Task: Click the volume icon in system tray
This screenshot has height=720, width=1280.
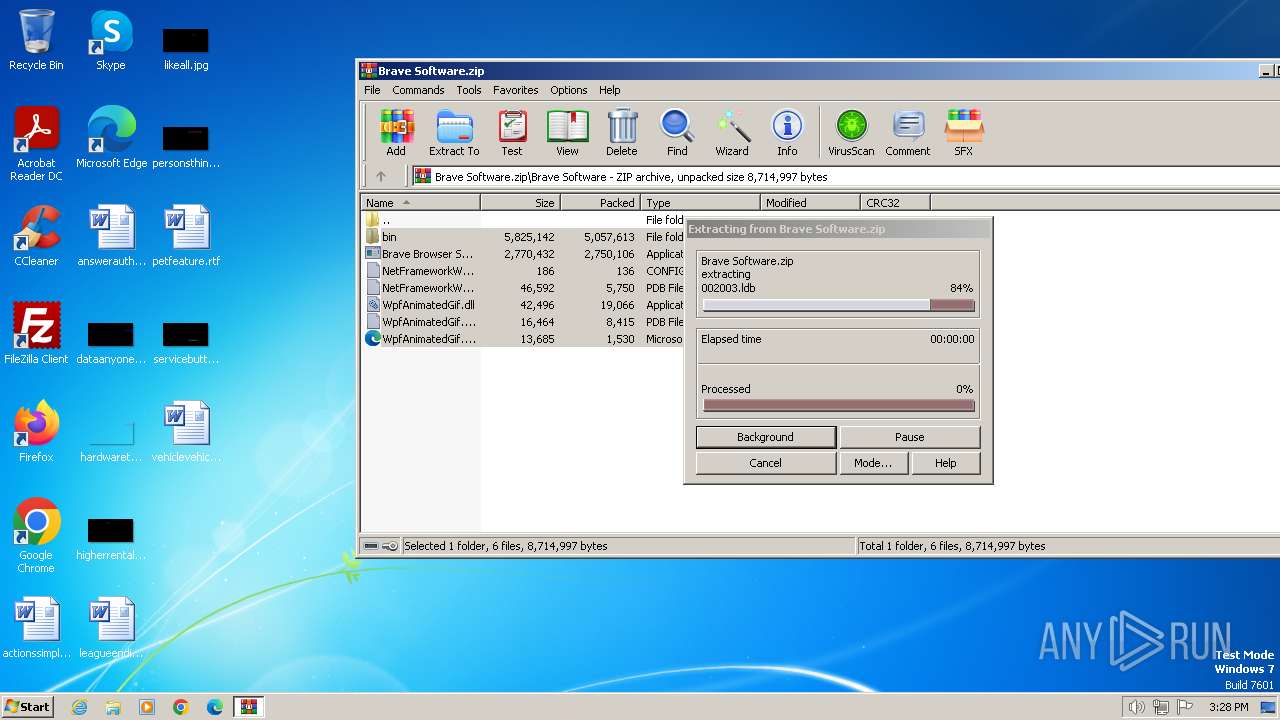Action: tap(1137, 707)
